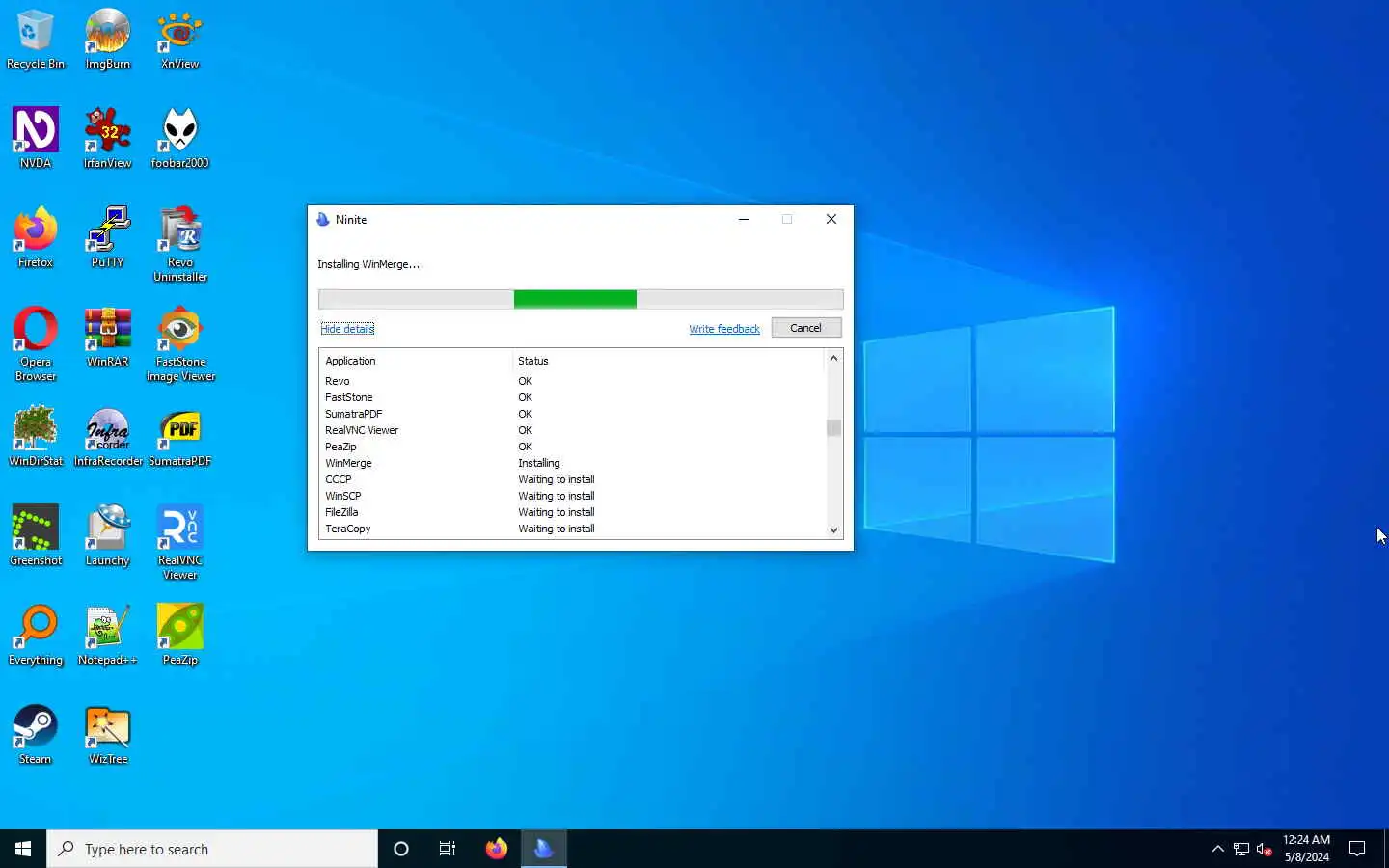Show hidden system tray icons

[1218, 849]
